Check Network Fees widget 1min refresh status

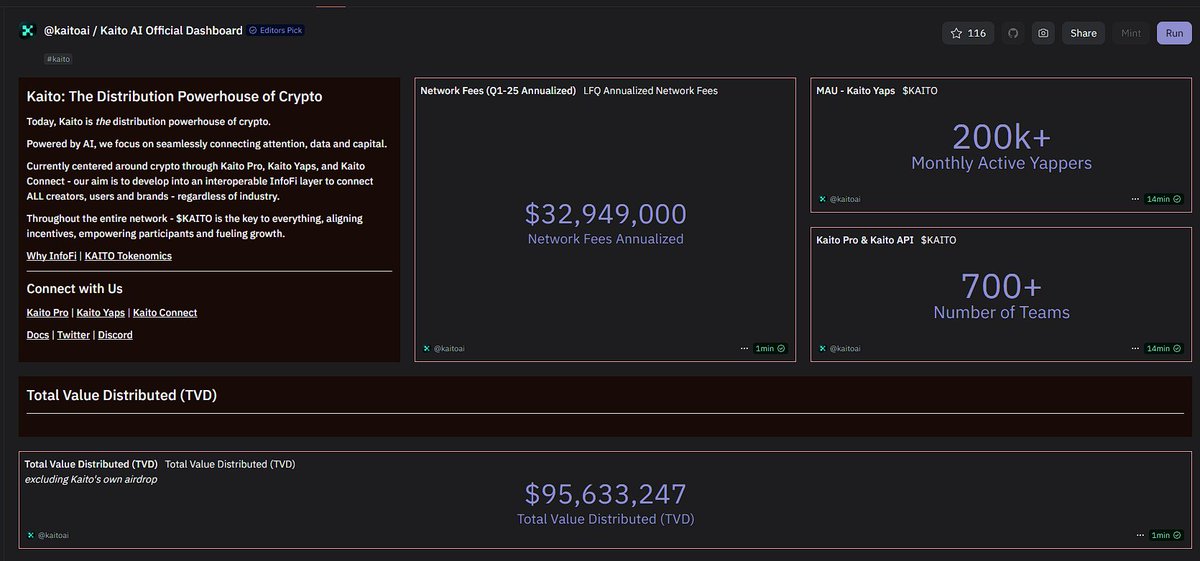pos(770,349)
